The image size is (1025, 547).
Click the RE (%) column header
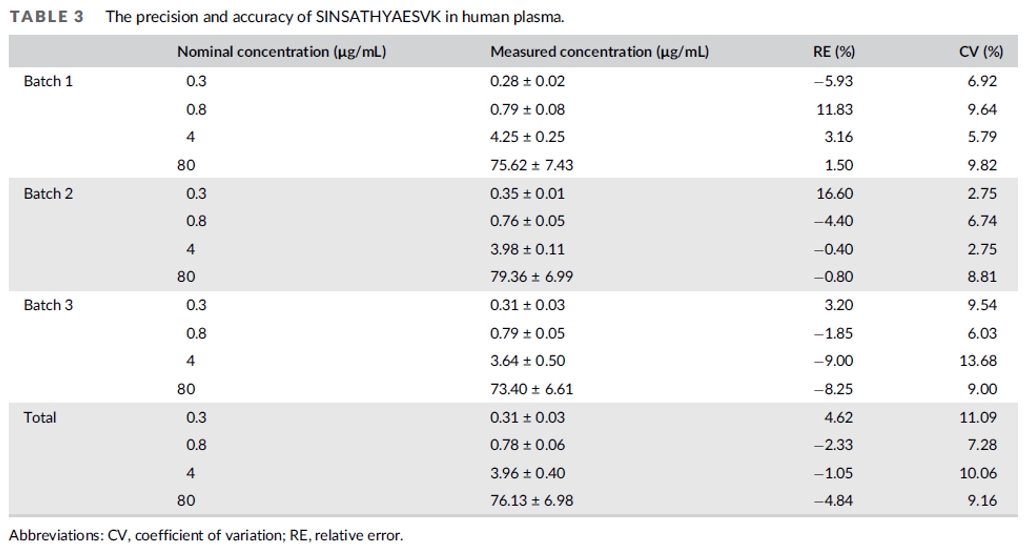point(833,52)
